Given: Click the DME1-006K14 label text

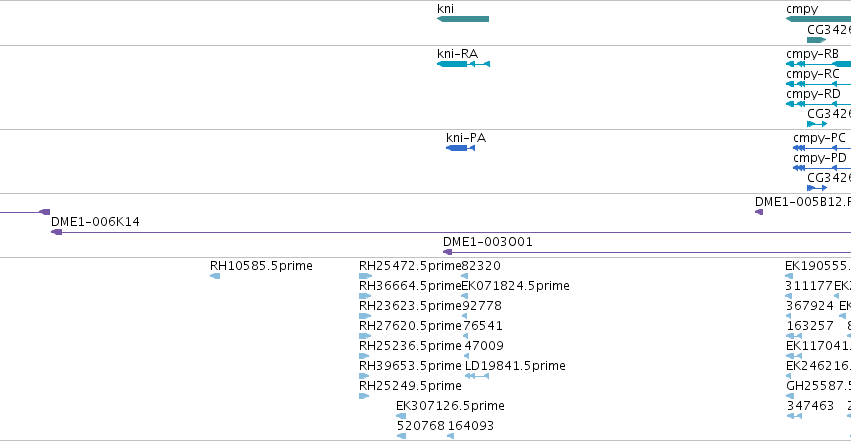Looking at the screenshot, I should pos(95,222).
